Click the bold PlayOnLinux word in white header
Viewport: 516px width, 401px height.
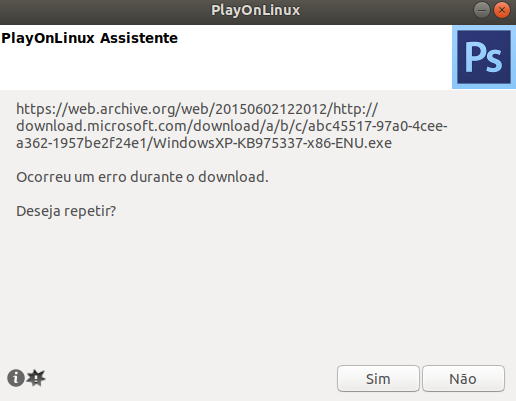tap(48, 38)
